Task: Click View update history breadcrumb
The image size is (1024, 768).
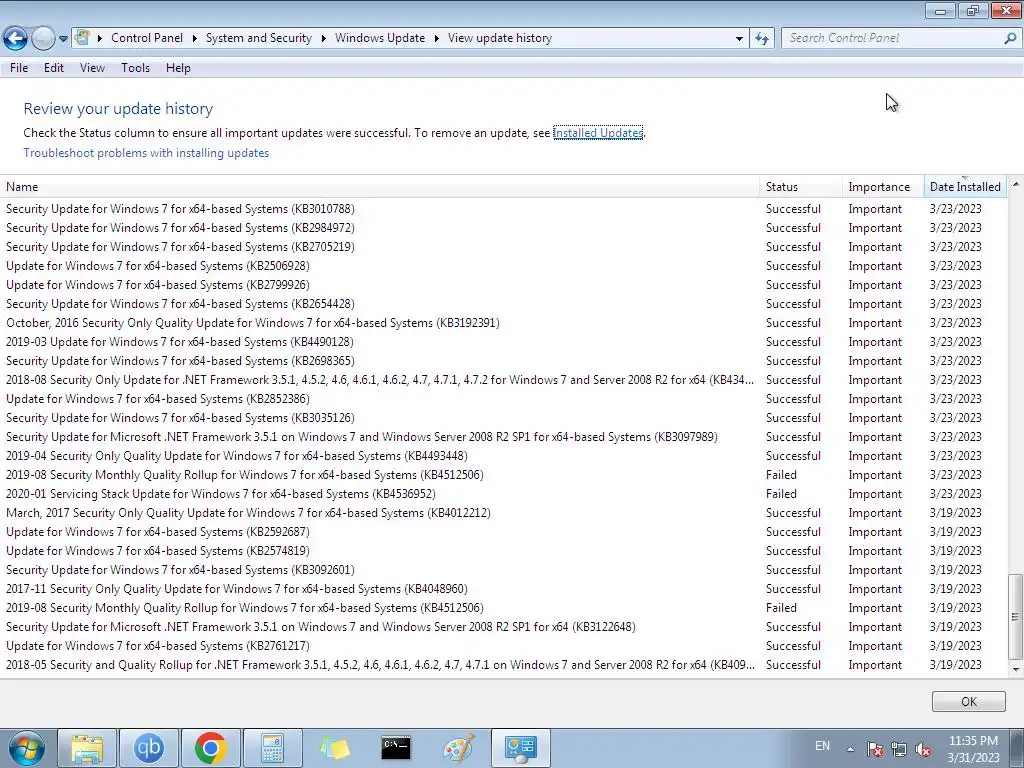Action: [500, 38]
